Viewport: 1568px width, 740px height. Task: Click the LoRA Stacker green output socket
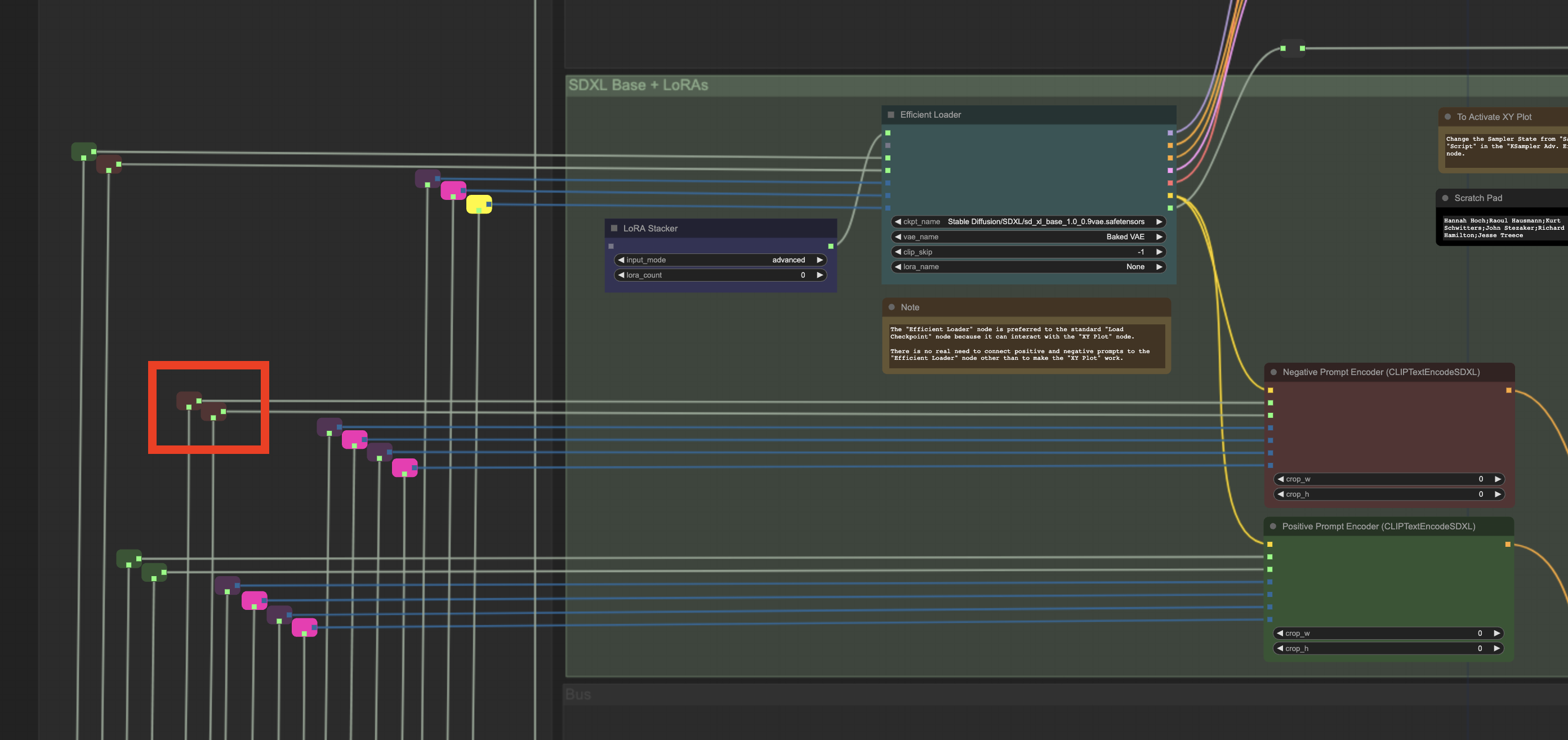click(830, 246)
